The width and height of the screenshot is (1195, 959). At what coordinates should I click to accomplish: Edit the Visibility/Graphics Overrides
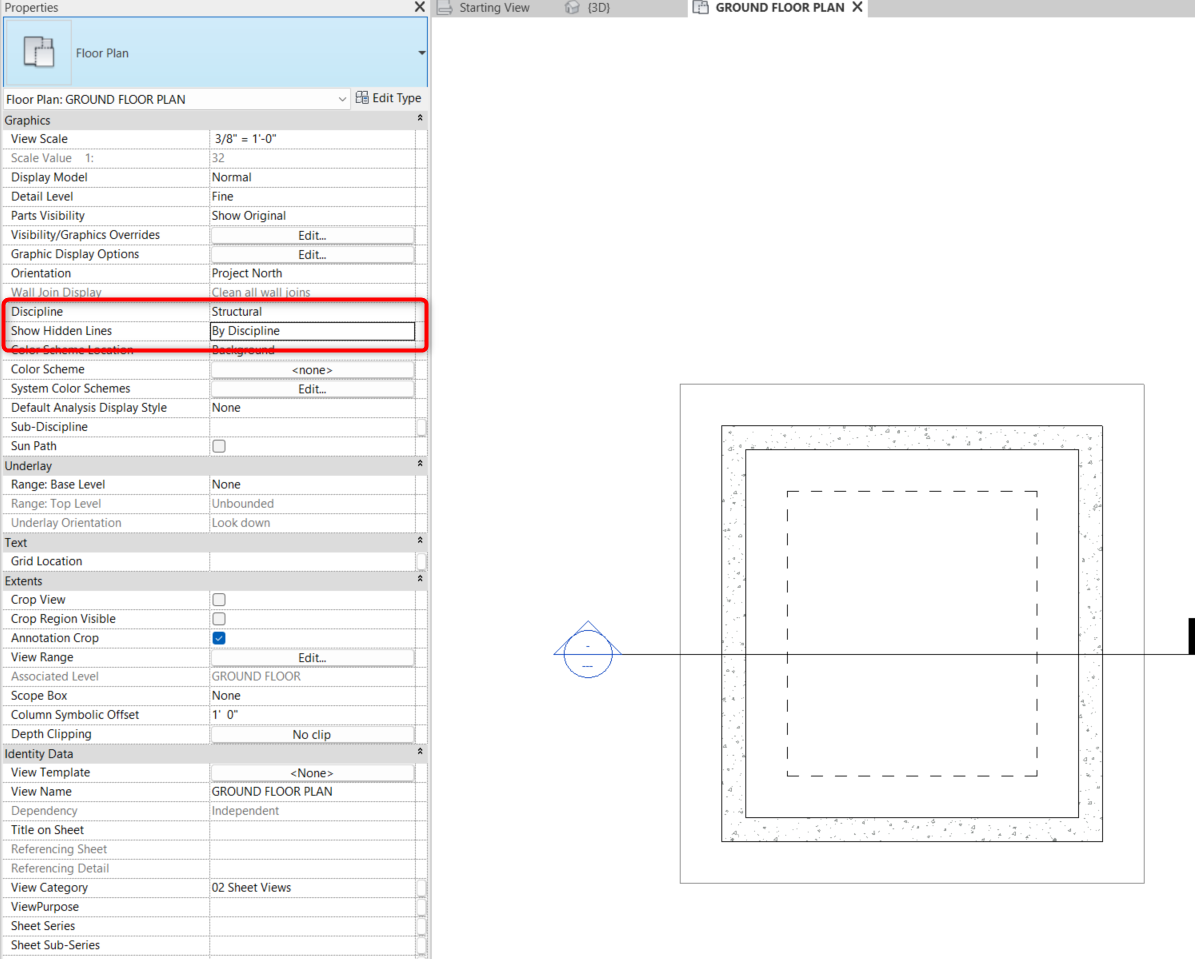point(312,234)
